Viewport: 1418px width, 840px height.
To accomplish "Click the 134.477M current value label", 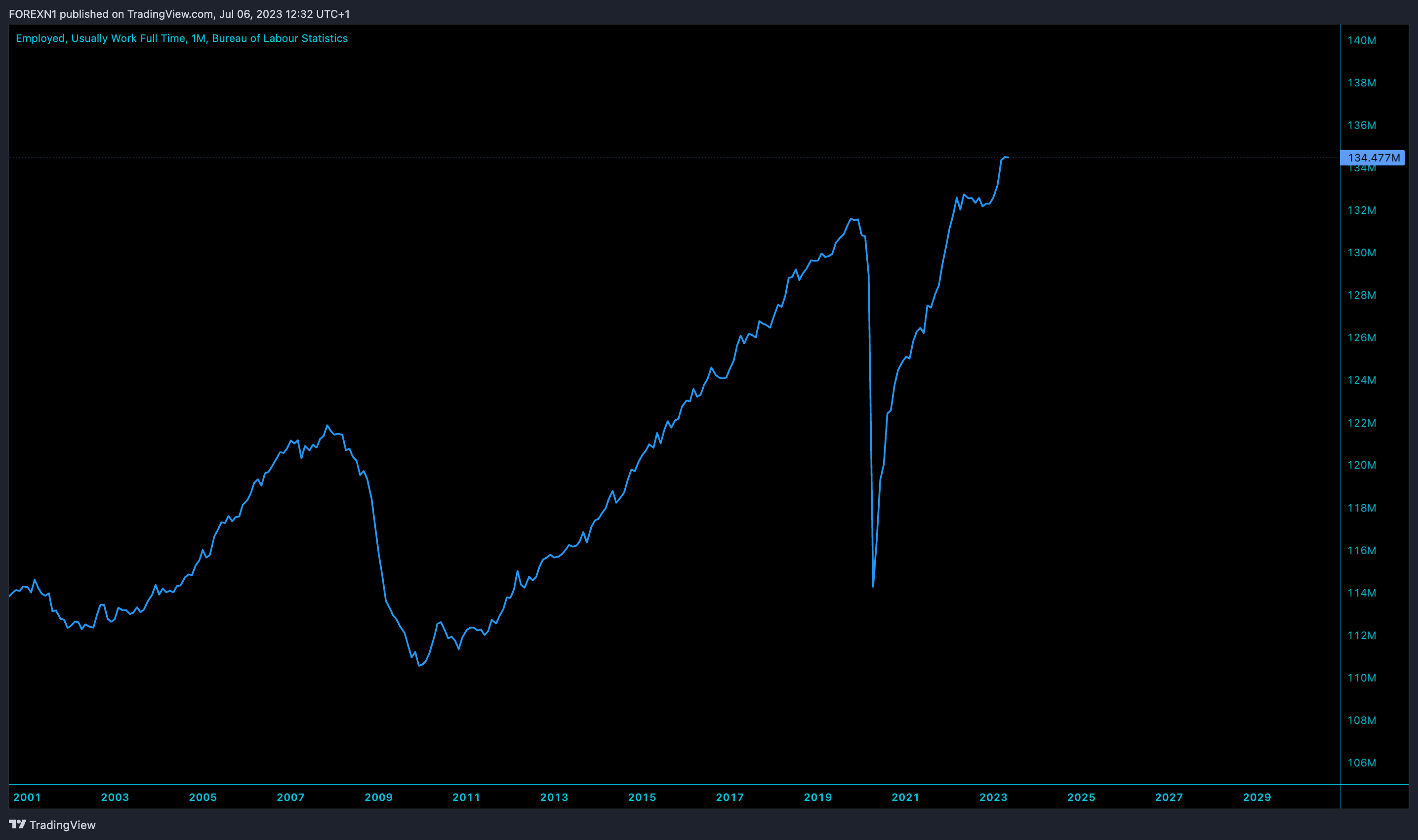I will click(x=1373, y=158).
